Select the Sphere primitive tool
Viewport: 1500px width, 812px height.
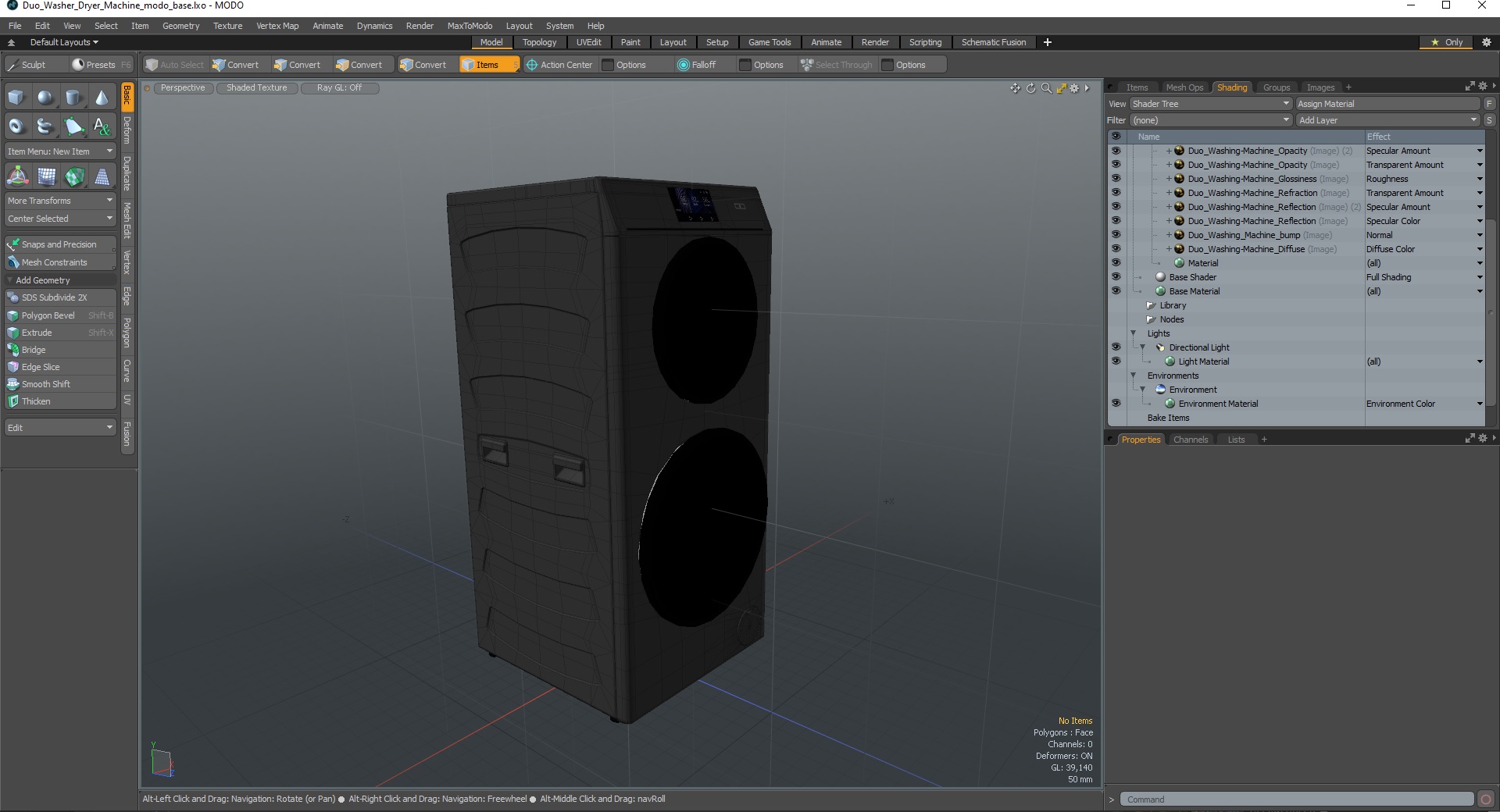[x=45, y=98]
